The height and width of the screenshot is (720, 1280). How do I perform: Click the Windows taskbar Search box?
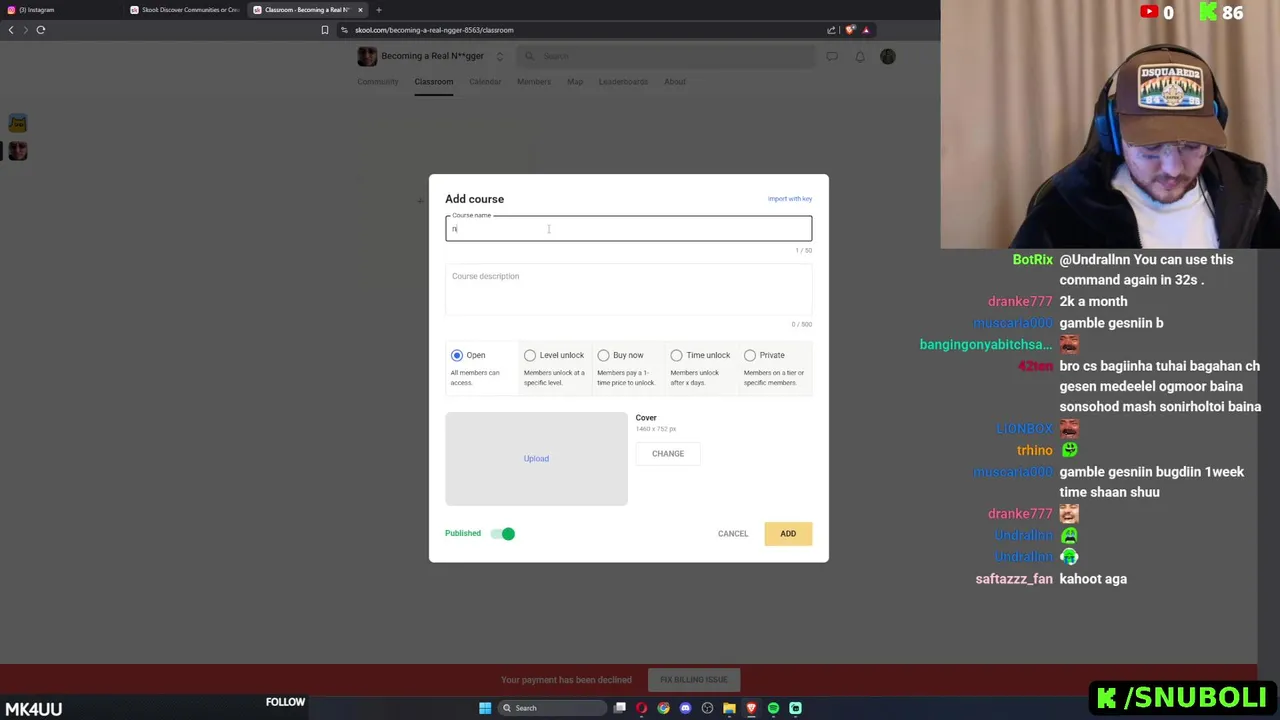[x=552, y=708]
